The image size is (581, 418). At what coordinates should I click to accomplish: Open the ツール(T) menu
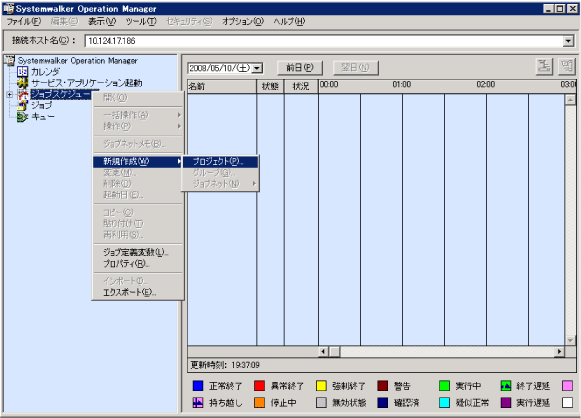click(141, 21)
